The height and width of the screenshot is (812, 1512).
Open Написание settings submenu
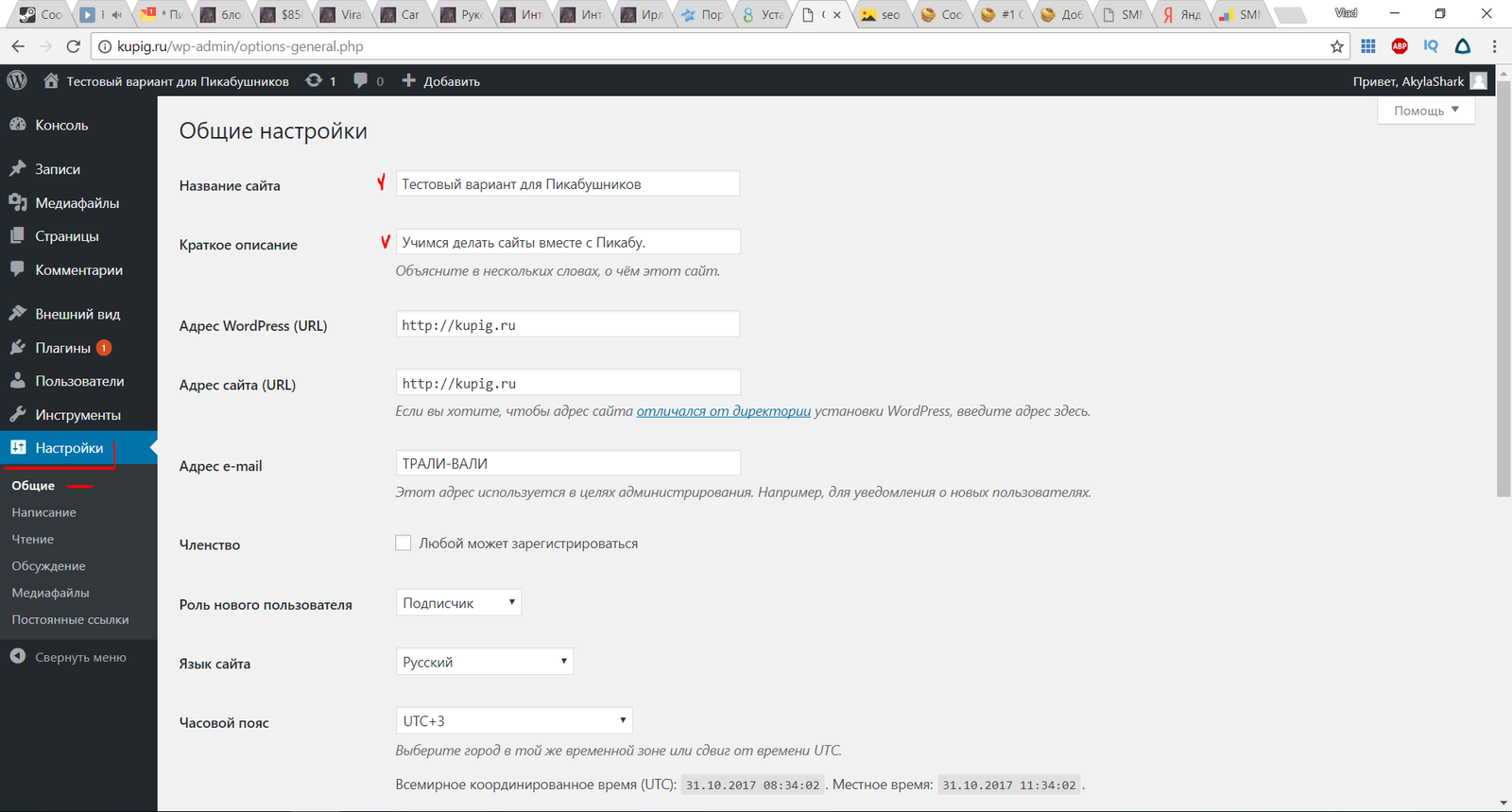[43, 512]
